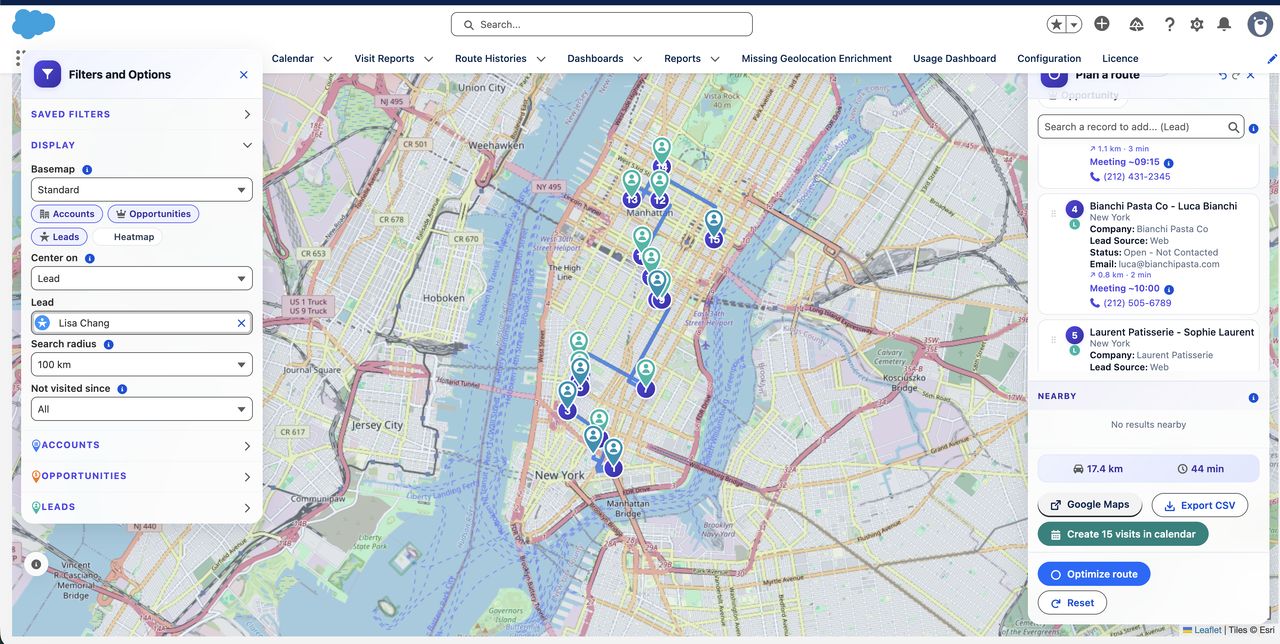Open the Search radius dropdown
The image size is (1280, 644).
(141, 364)
